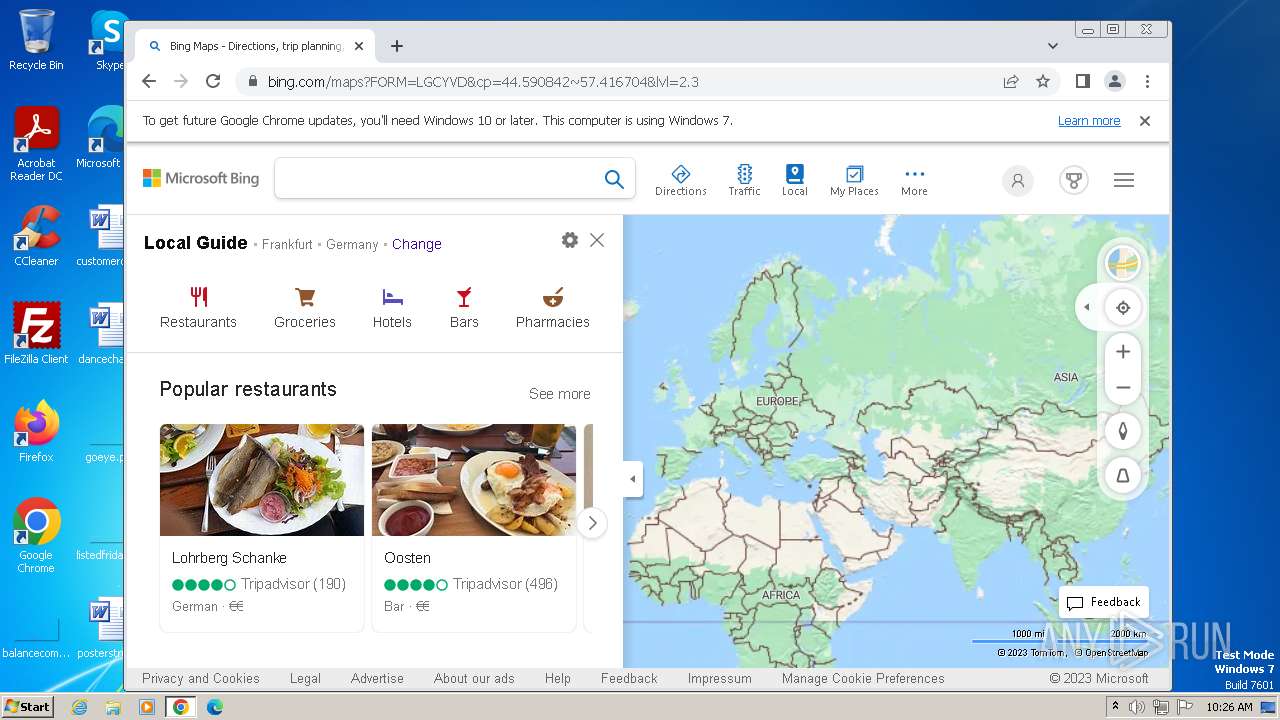Open Lohrberg Schanke restaurant photo

(262, 480)
